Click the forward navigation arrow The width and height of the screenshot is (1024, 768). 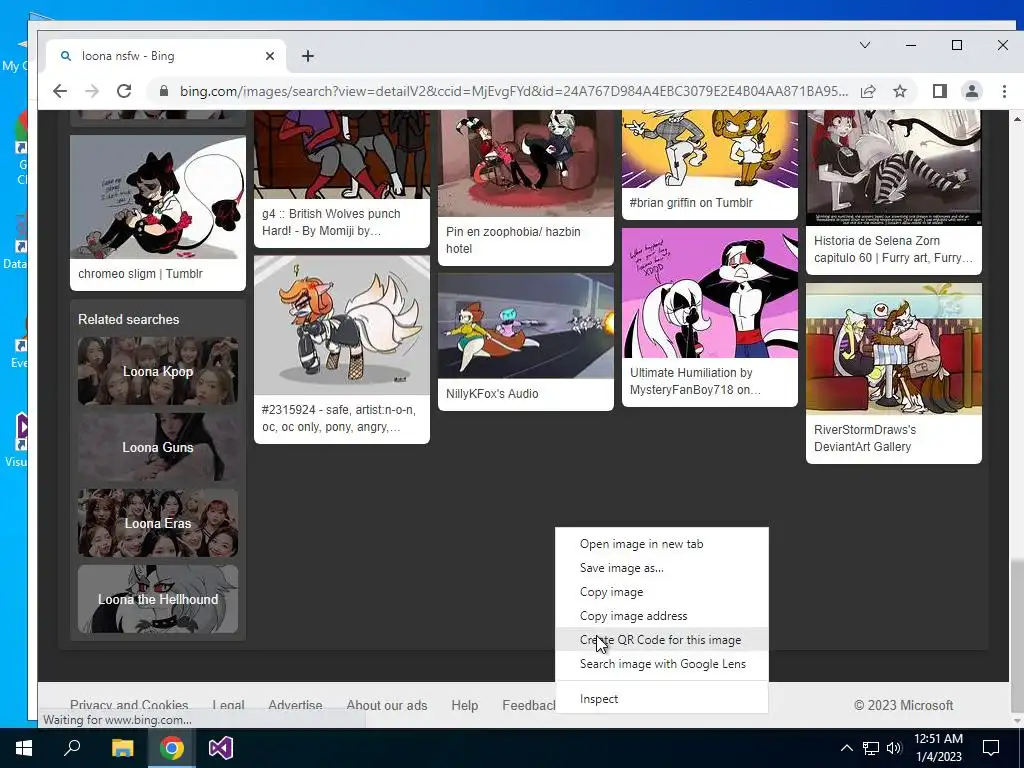[92, 91]
